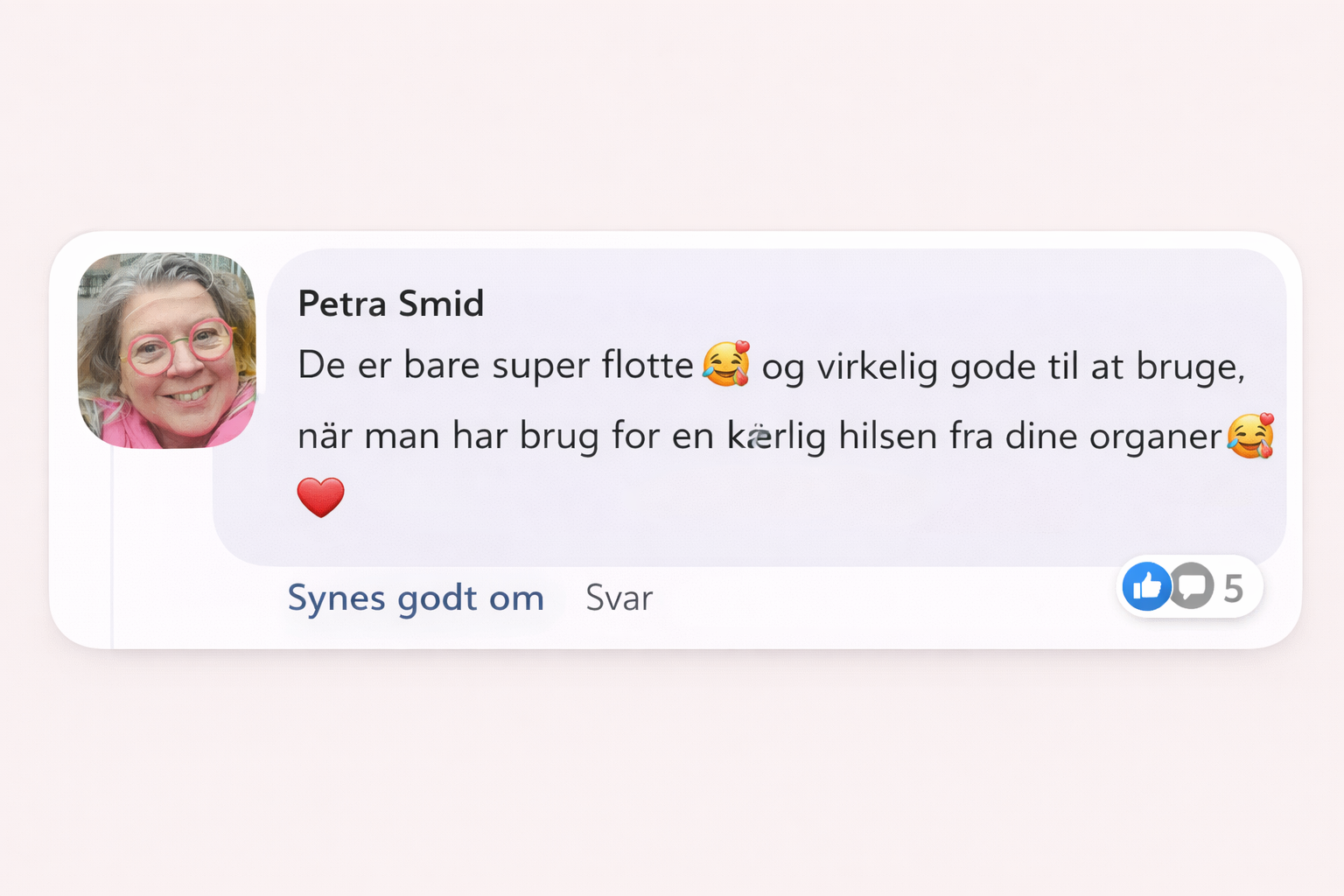Viewport: 1344px width, 896px height.
Task: Like the comment with "Synes godt om"
Action: (x=416, y=598)
